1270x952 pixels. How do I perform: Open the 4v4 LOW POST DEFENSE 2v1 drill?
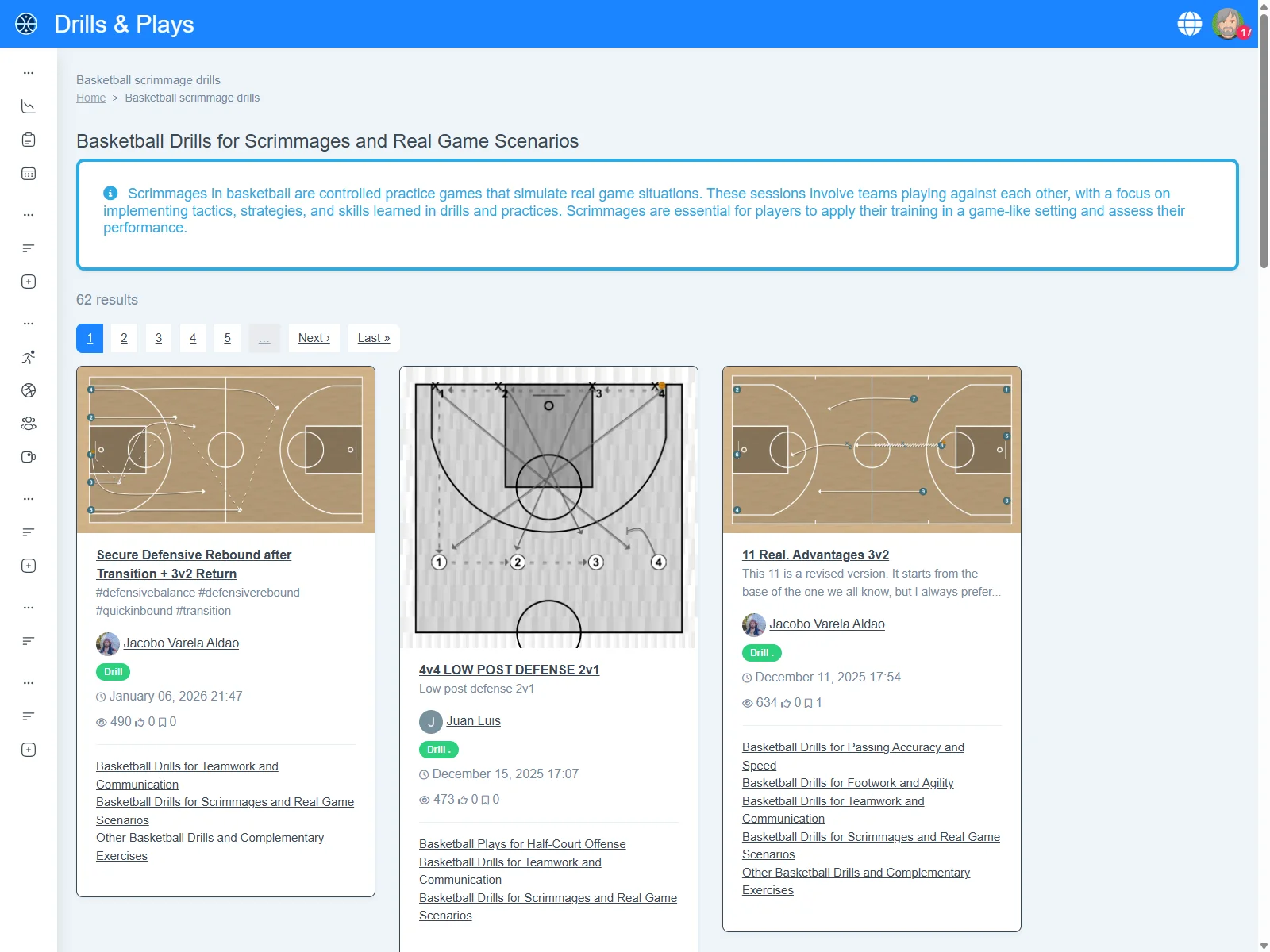[509, 670]
